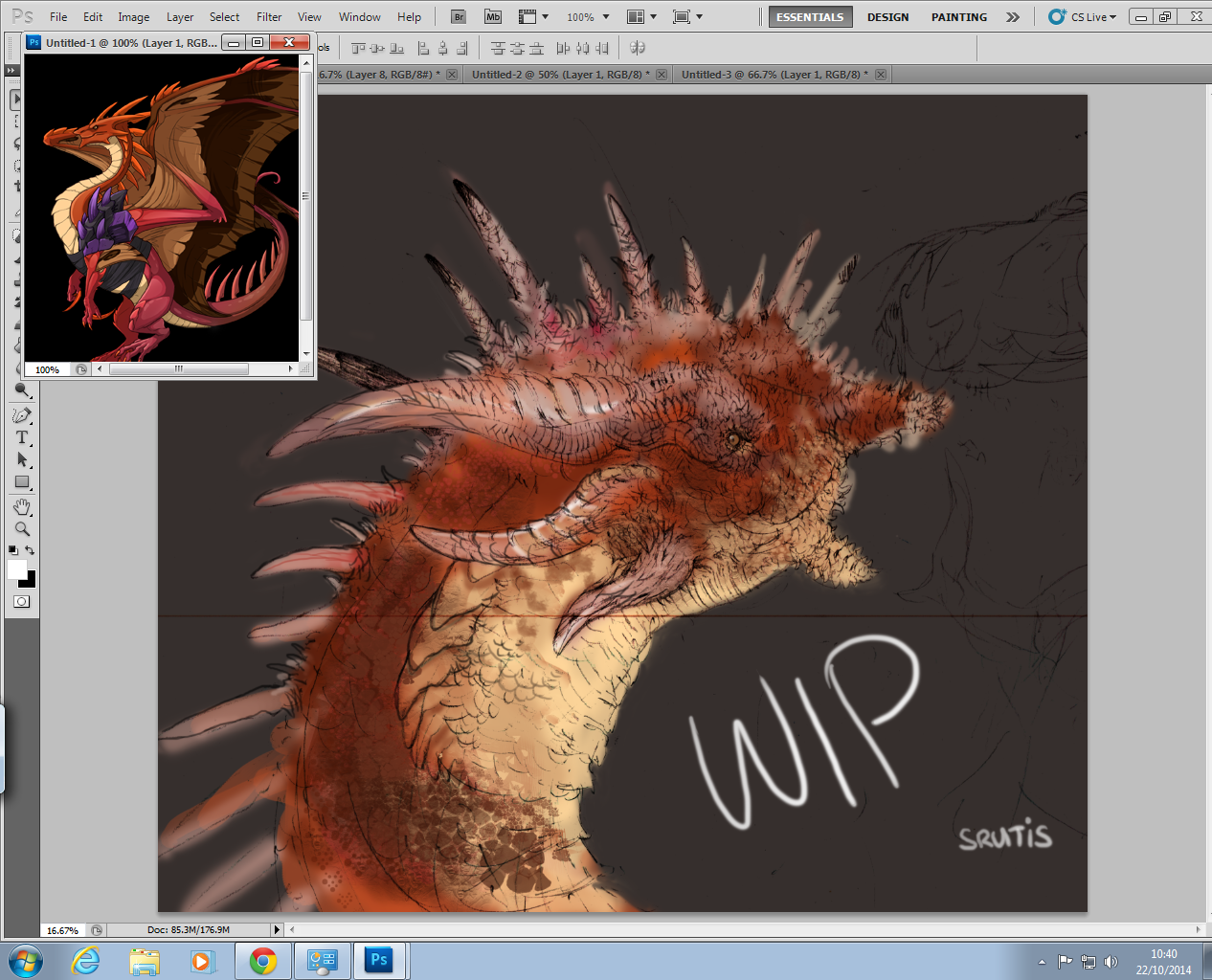Reset to default foreground and background colors
Image resolution: width=1212 pixels, height=980 pixels.
[x=12, y=550]
